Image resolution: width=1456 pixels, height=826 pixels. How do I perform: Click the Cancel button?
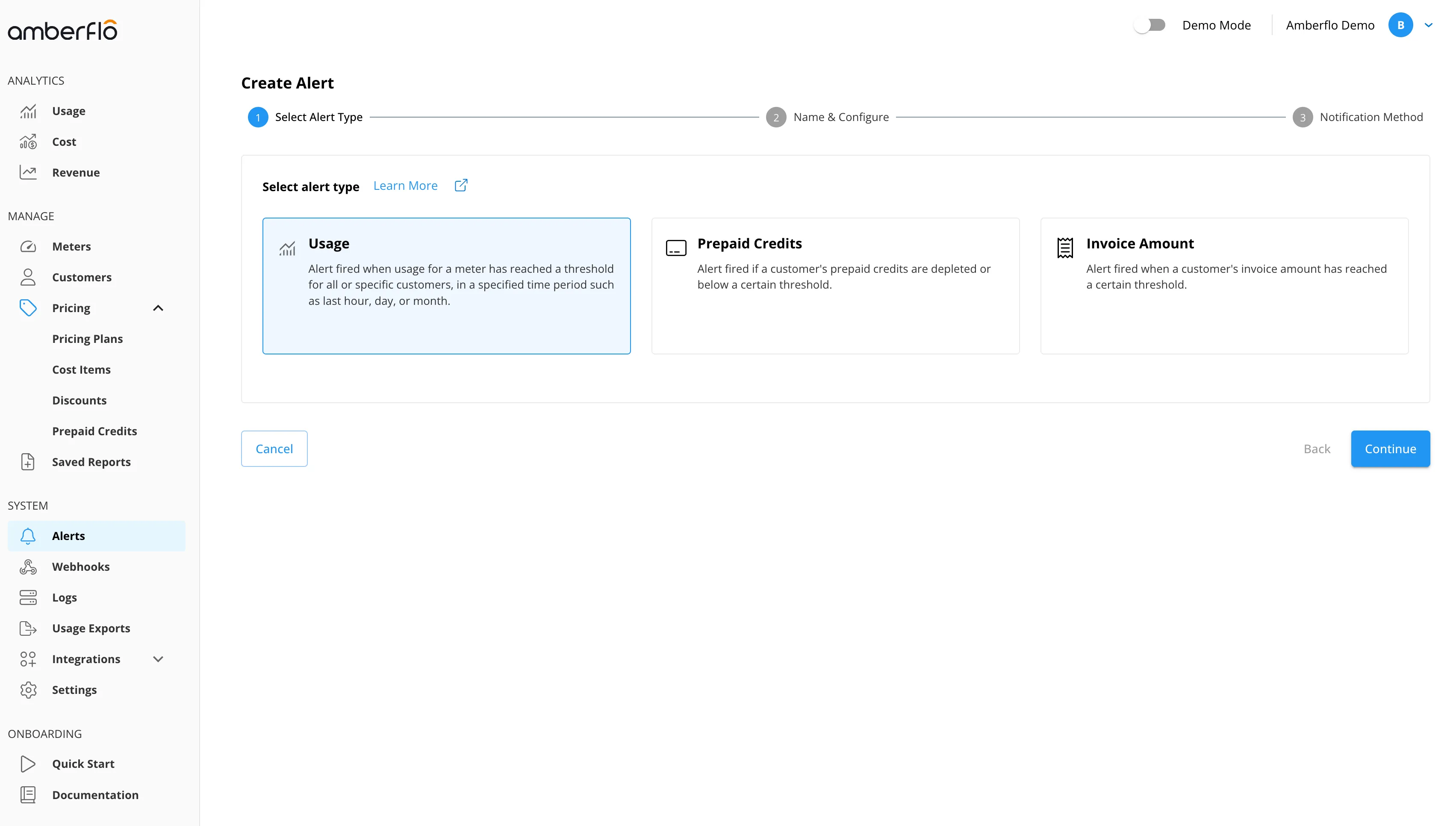[274, 449]
